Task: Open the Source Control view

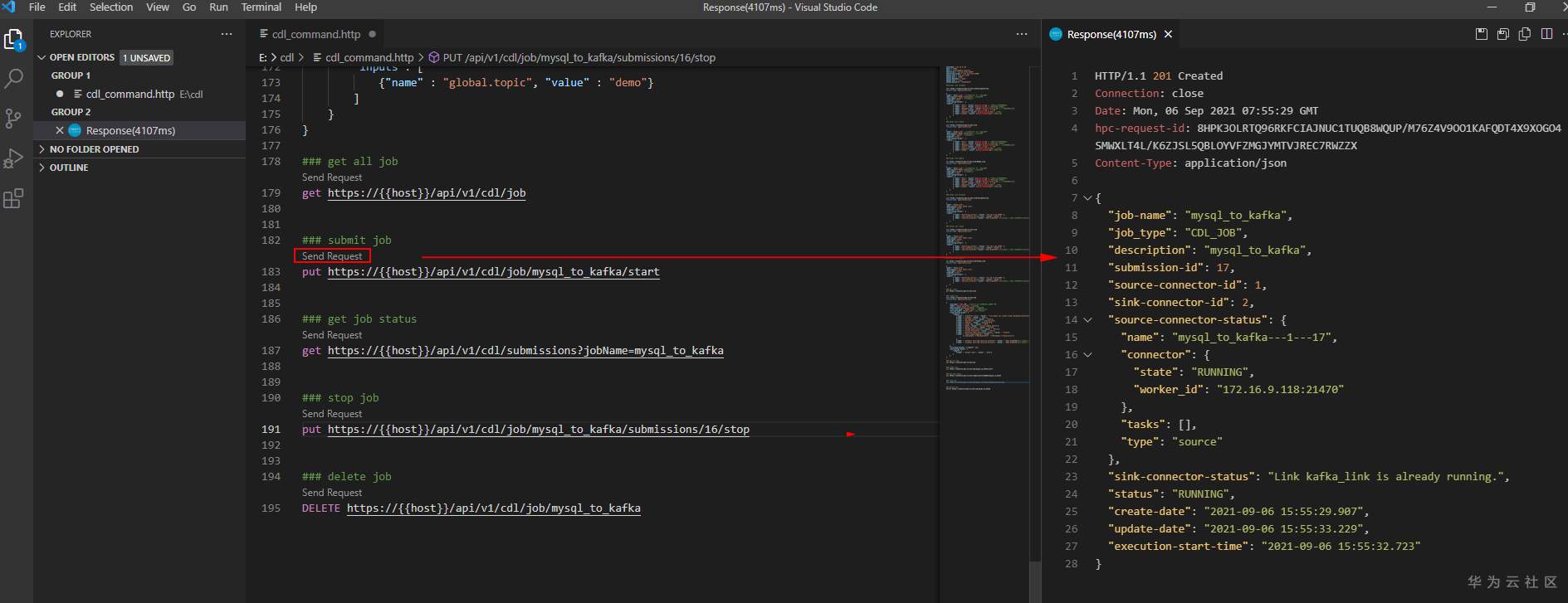Action: click(14, 119)
